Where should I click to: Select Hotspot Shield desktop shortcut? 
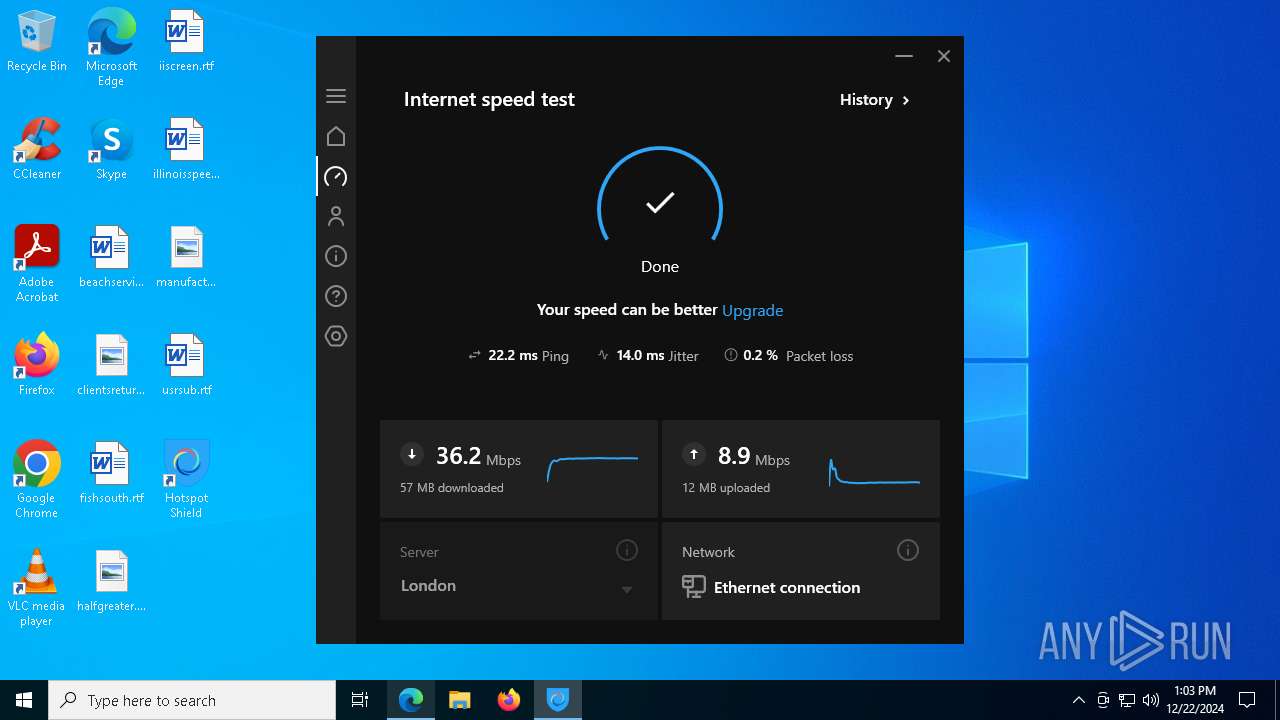[x=186, y=479]
